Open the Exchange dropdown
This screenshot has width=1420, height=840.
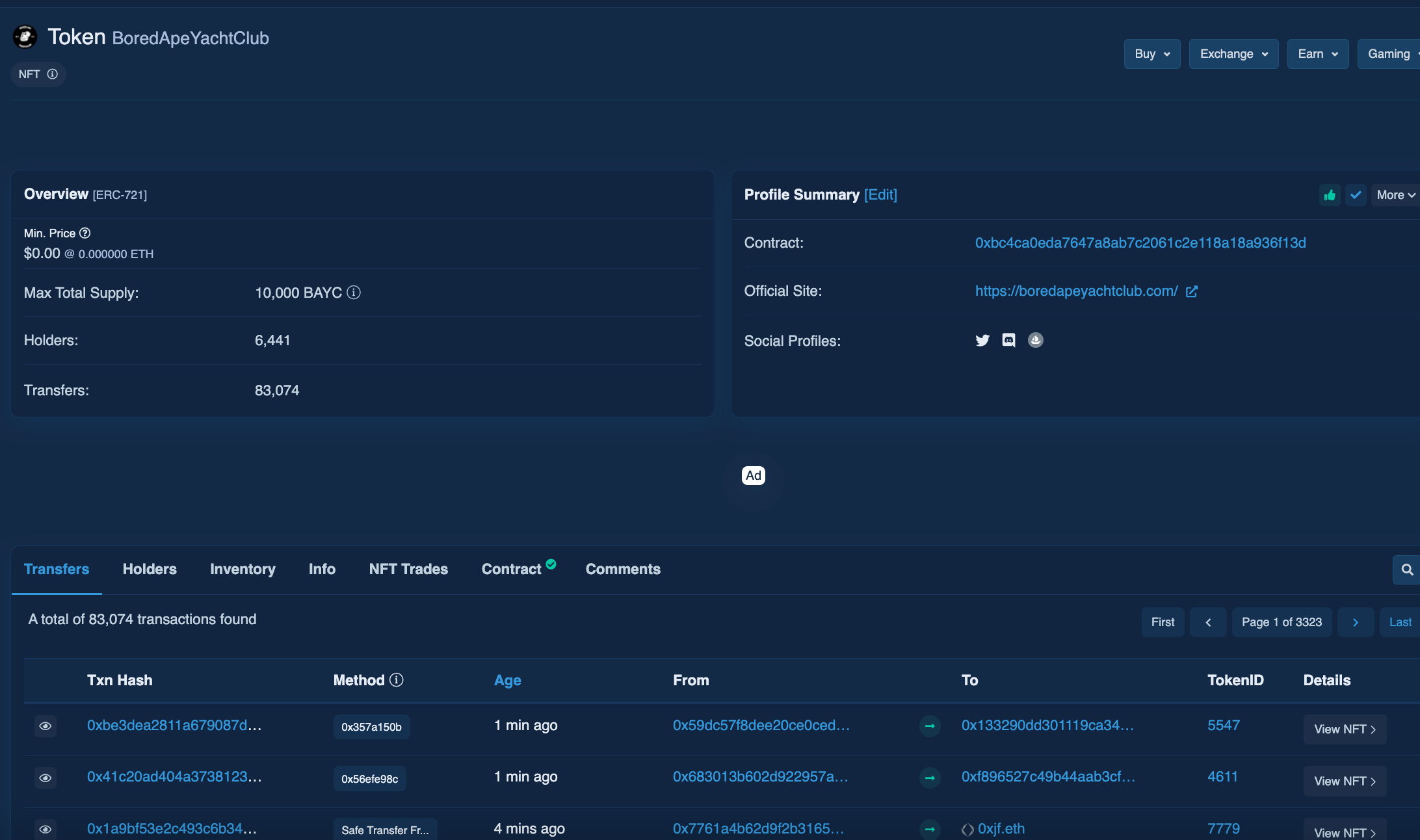[1233, 54]
